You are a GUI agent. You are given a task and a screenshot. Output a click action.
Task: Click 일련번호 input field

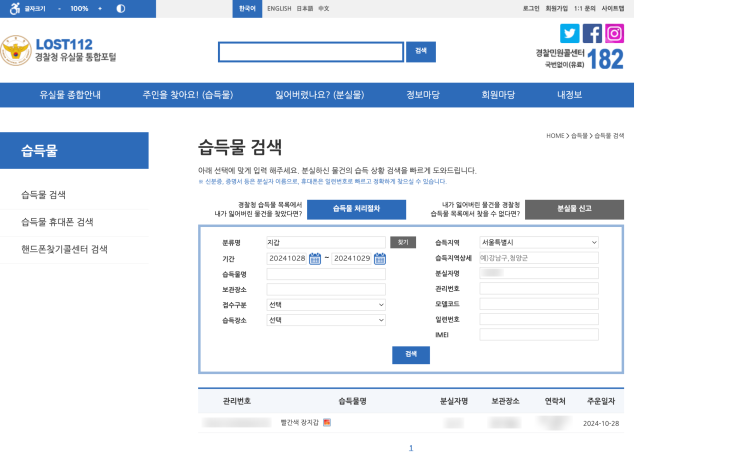[x=539, y=319]
